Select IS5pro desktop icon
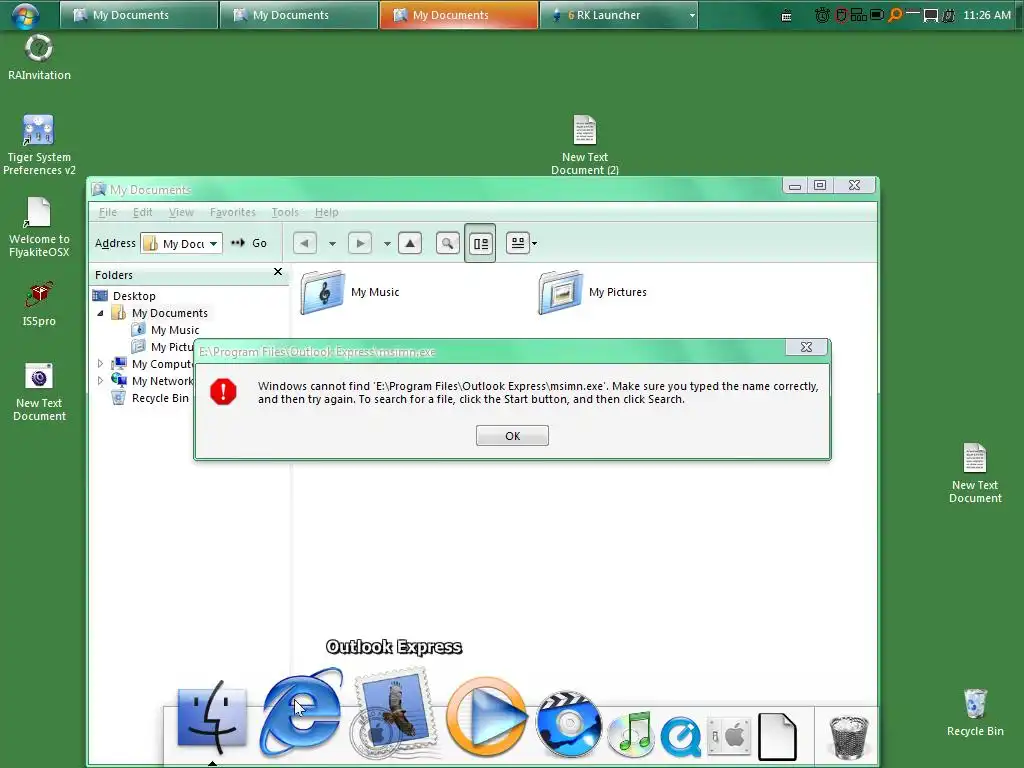The height and width of the screenshot is (768, 1024). (x=39, y=304)
